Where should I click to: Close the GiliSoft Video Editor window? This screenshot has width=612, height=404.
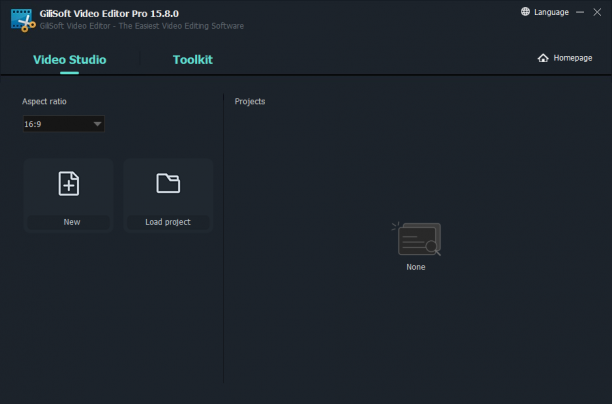click(x=597, y=12)
